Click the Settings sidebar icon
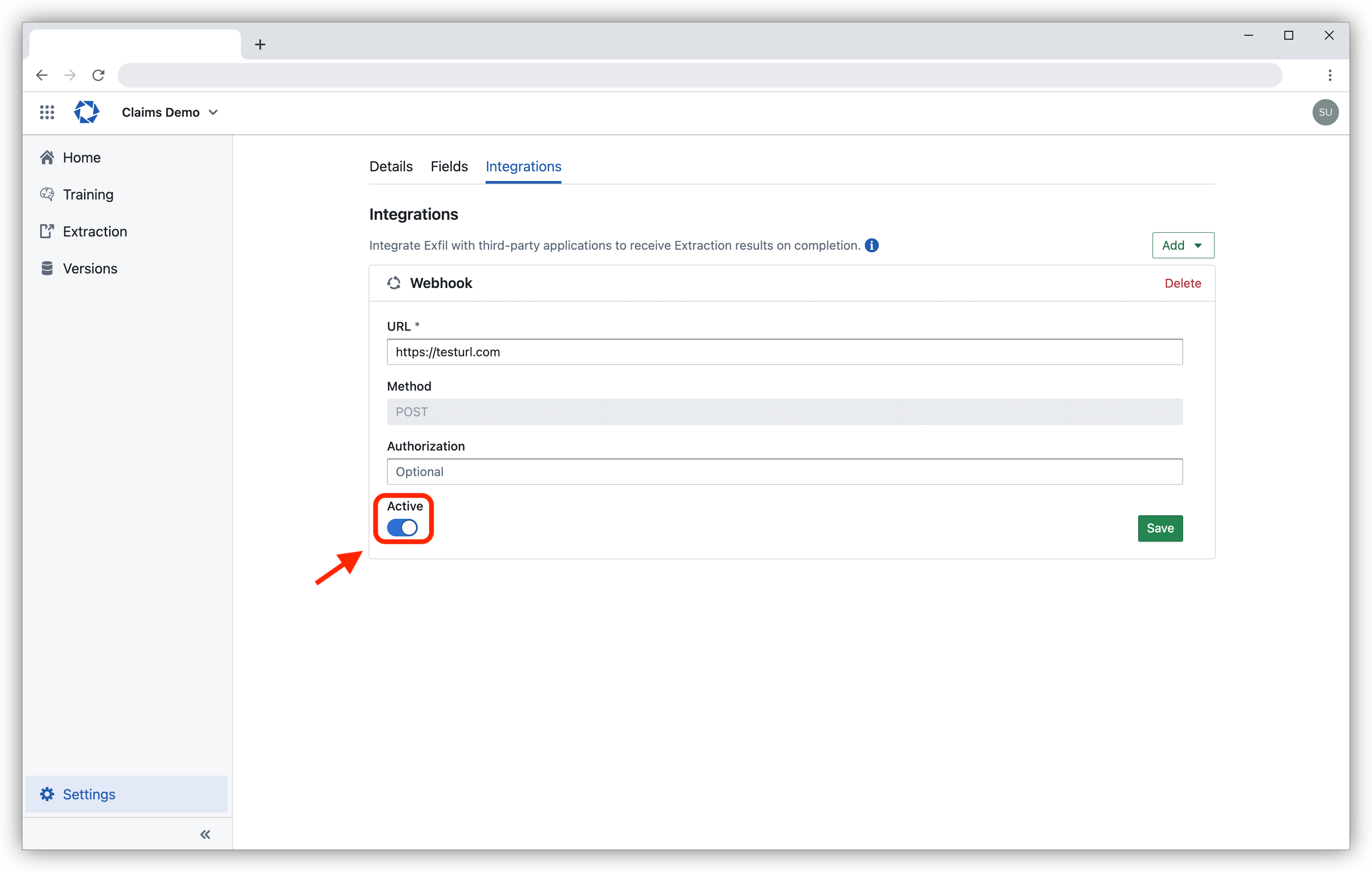Image resolution: width=1372 pixels, height=872 pixels. pos(48,794)
